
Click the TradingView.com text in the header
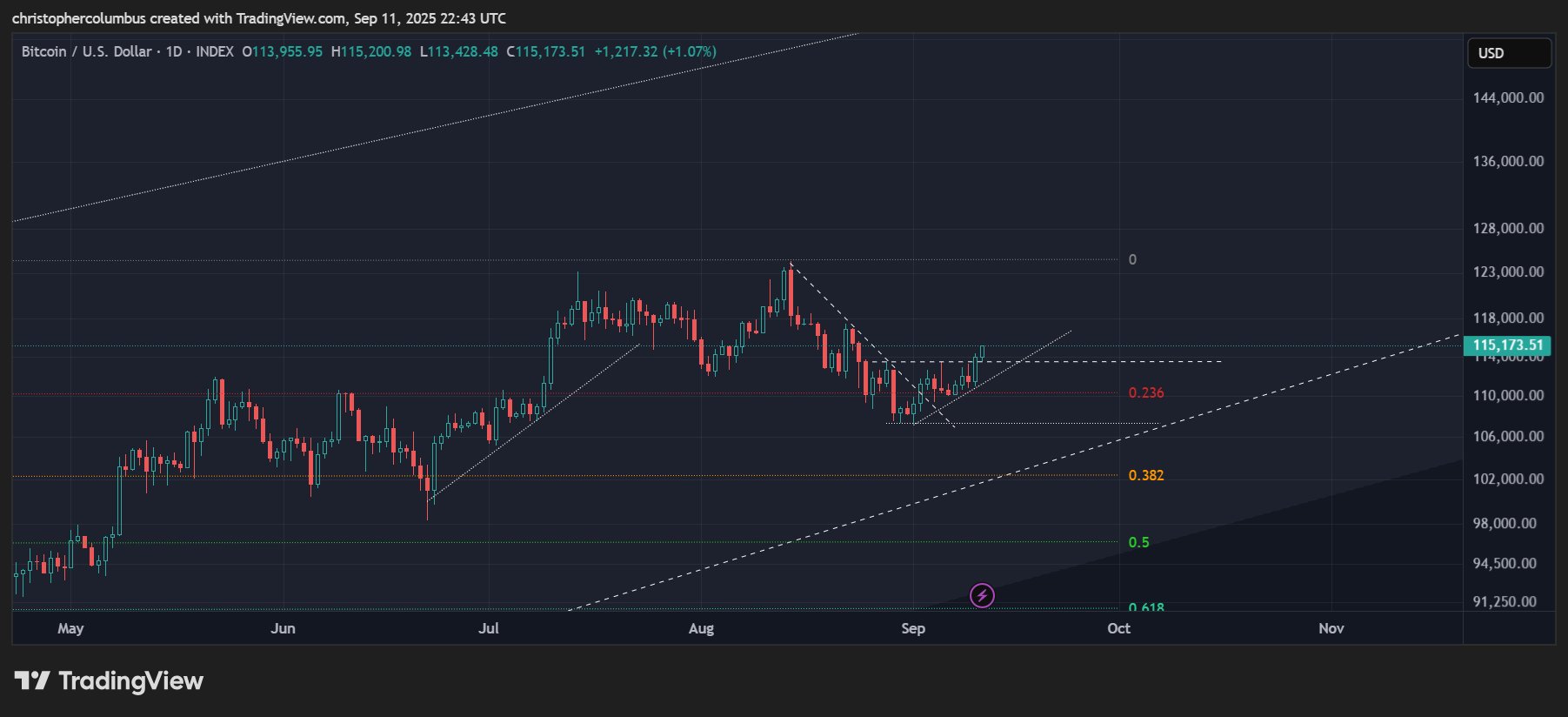pos(290,18)
